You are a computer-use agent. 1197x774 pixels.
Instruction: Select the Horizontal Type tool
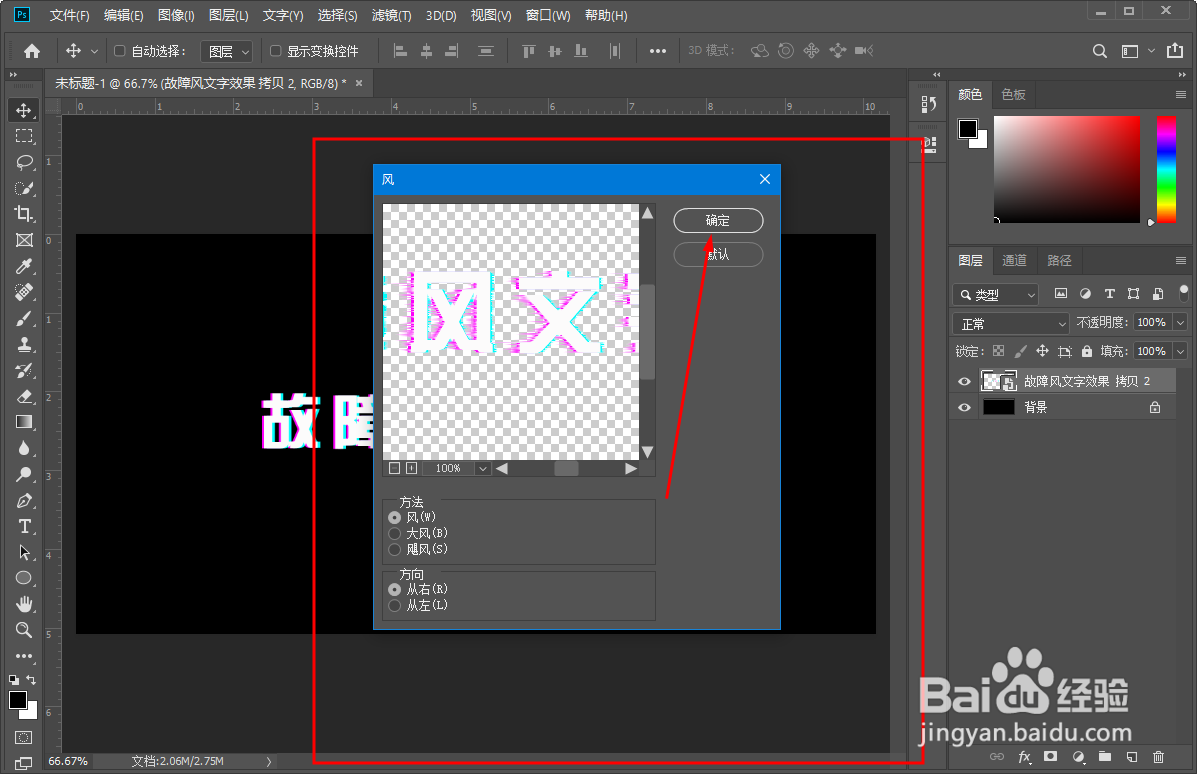tap(22, 526)
